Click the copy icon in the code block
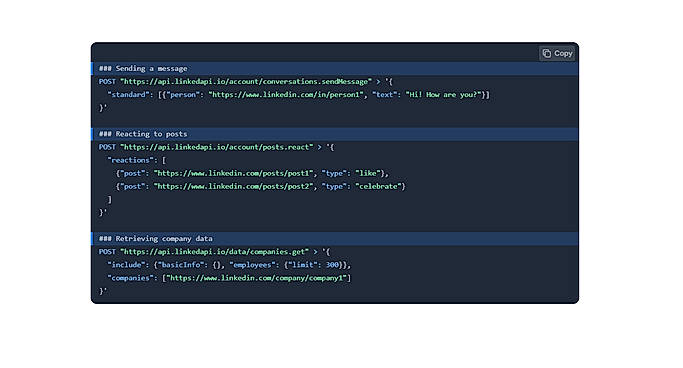This screenshot has width=683, height=368. point(547,54)
